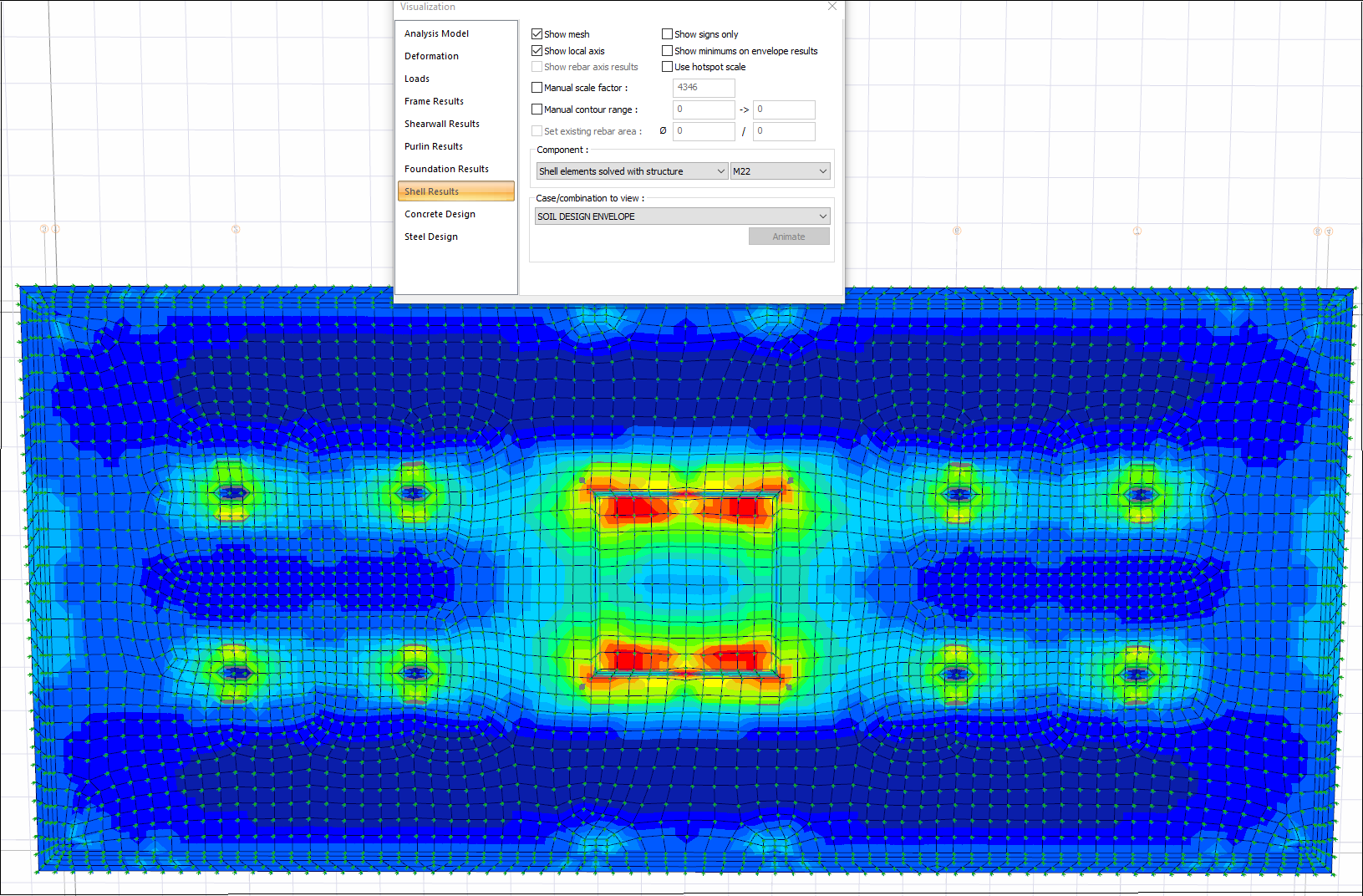1363x896 pixels.
Task: Switch to the Deformation category
Action: pos(431,56)
